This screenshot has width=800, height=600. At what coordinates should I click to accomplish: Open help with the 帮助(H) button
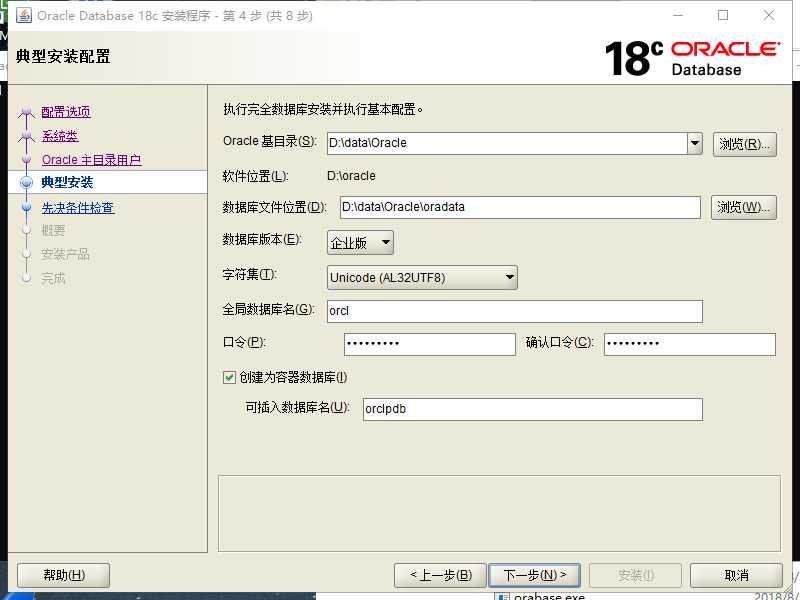click(64, 576)
